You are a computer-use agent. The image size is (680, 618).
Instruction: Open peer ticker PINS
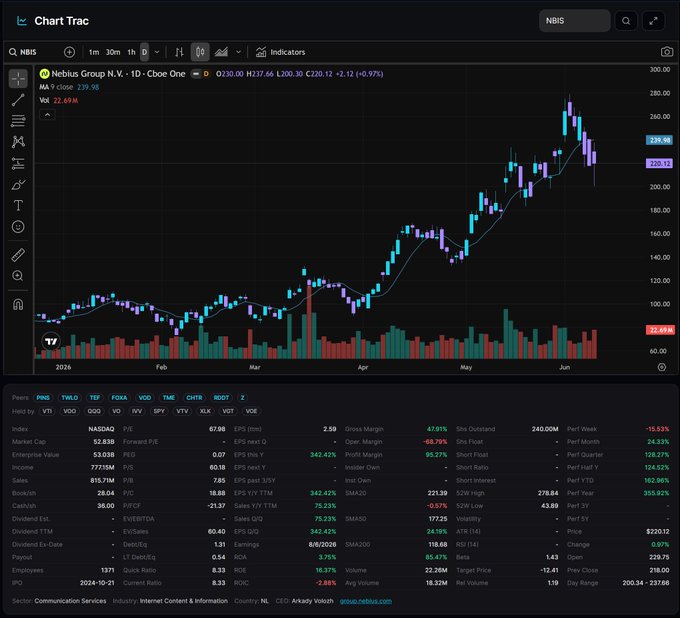[x=43, y=398]
